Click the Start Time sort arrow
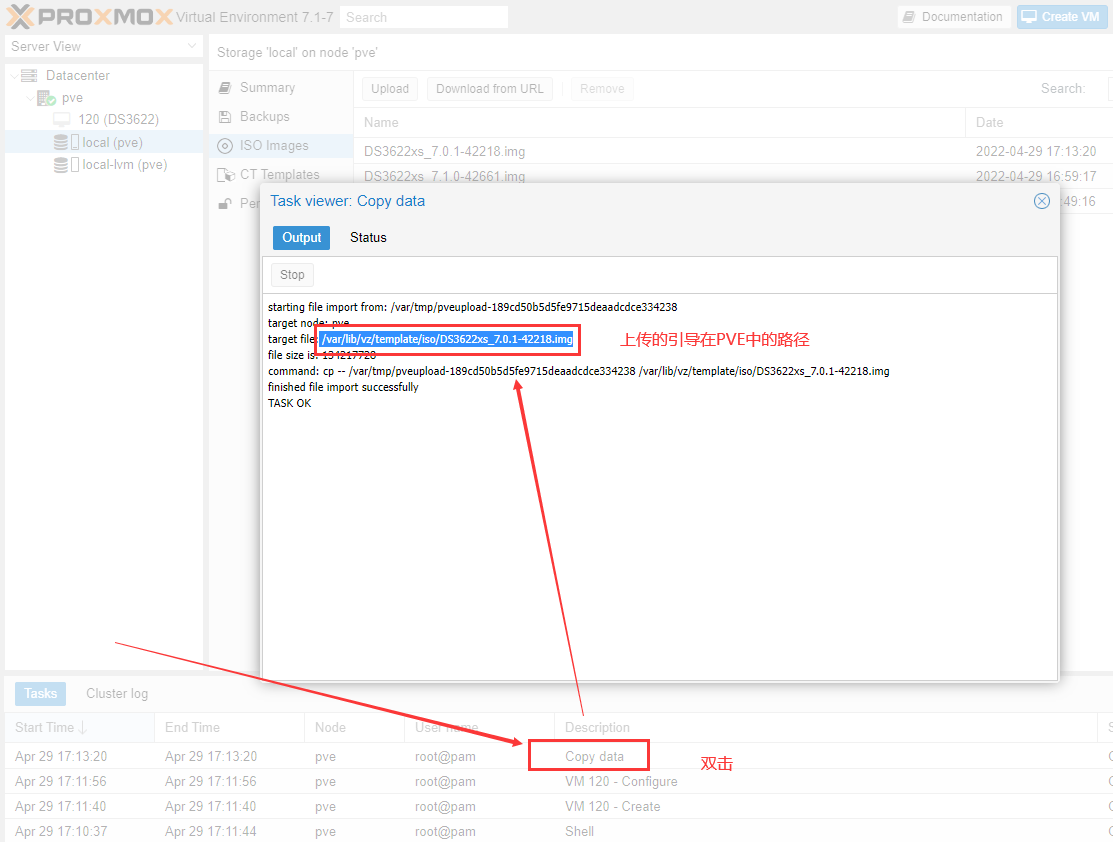Image resolution: width=1113 pixels, height=842 pixels. pos(82,728)
